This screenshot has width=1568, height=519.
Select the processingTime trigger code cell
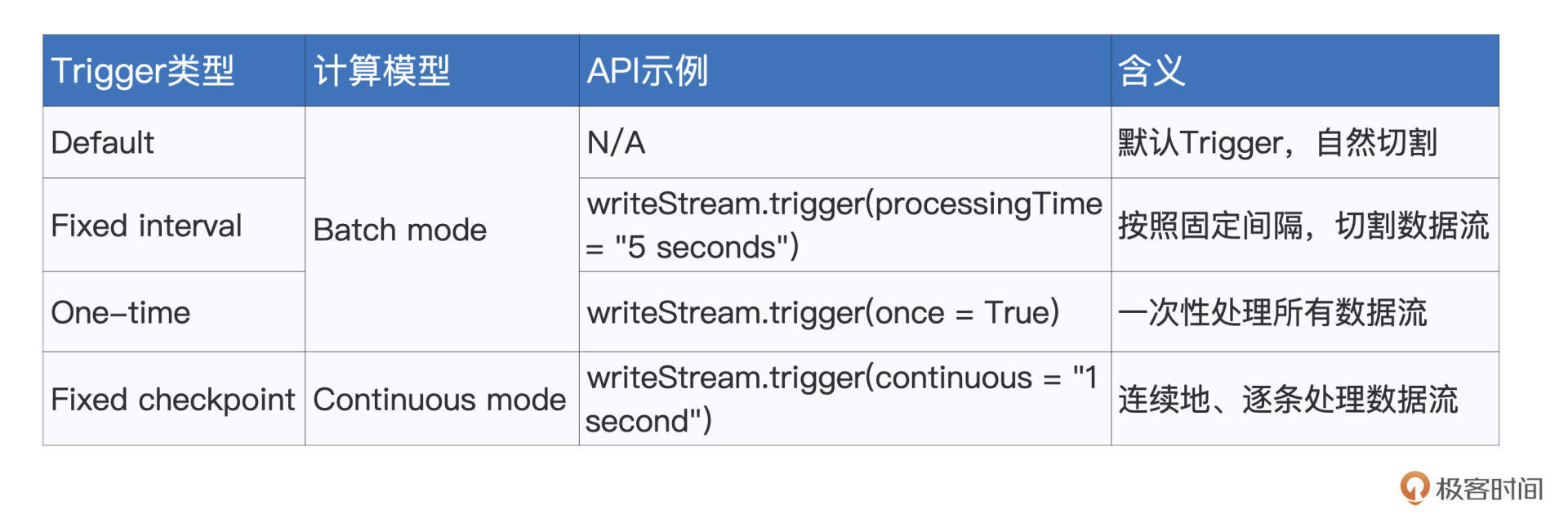click(844, 226)
